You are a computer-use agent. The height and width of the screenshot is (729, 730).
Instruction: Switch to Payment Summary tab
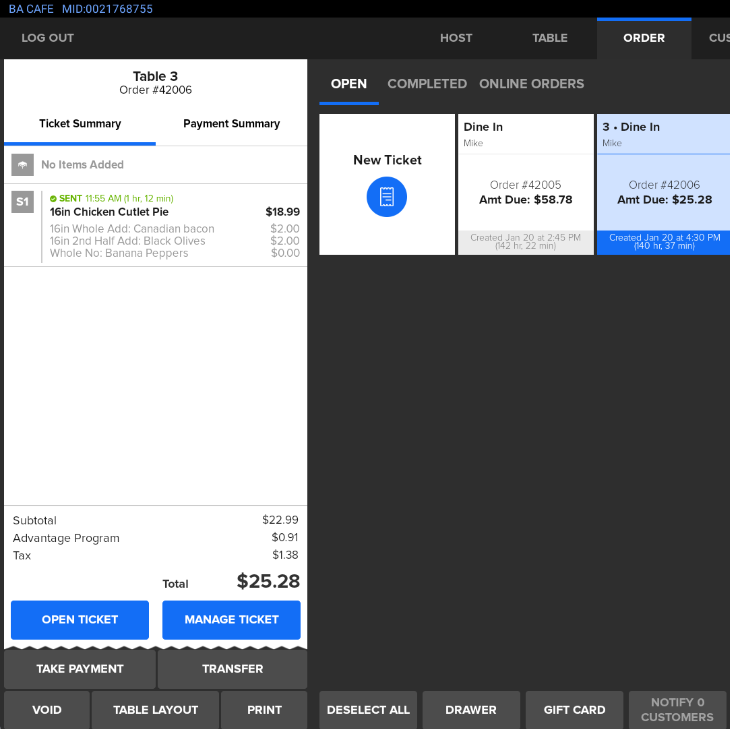[231, 124]
